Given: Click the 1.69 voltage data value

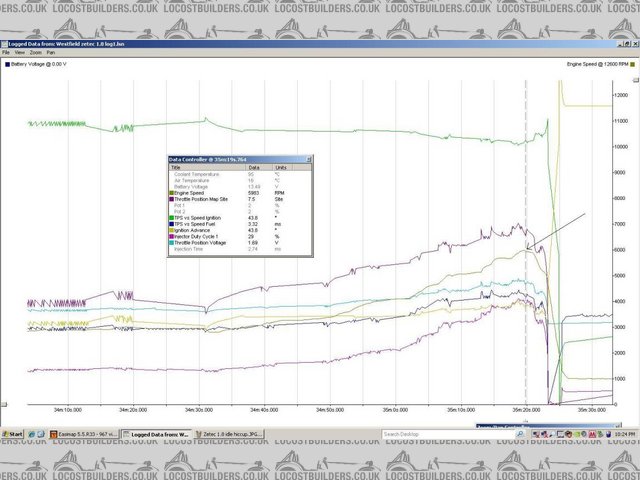Looking at the screenshot, I should pos(252,243).
